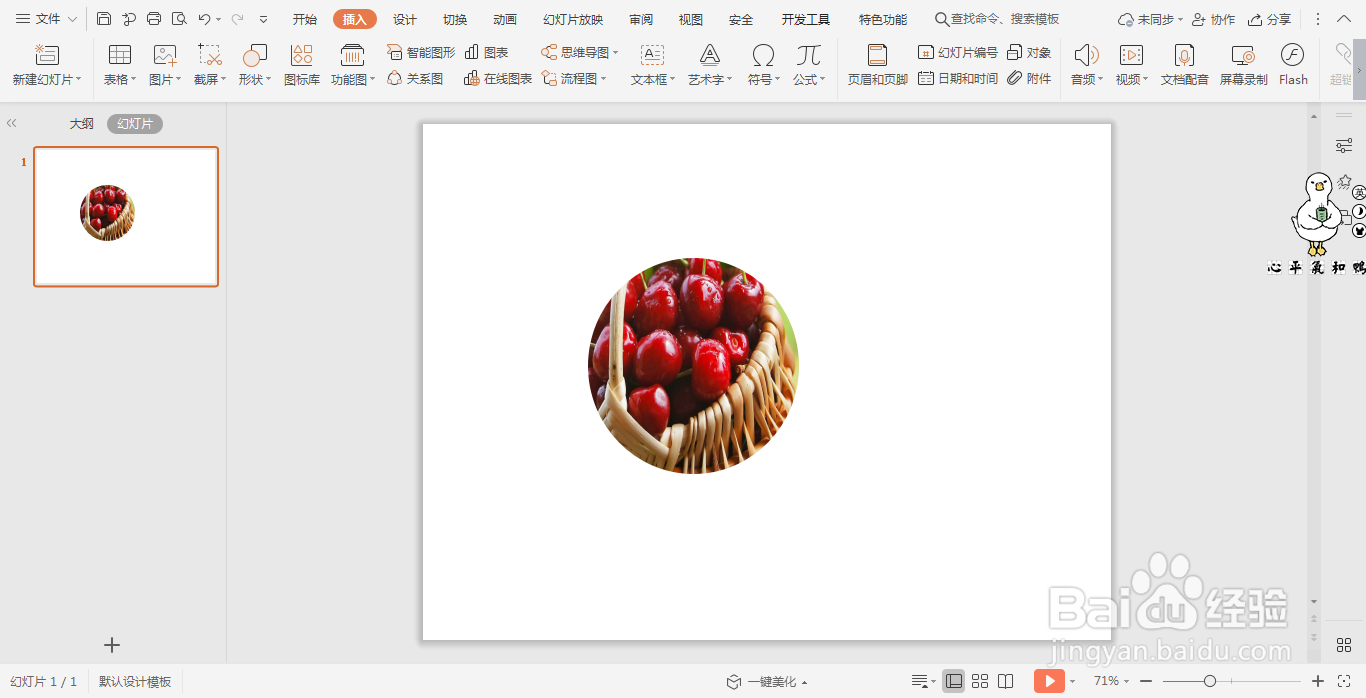1366x698 pixels.
Task: Insert a picture (图片)
Action: [165, 64]
